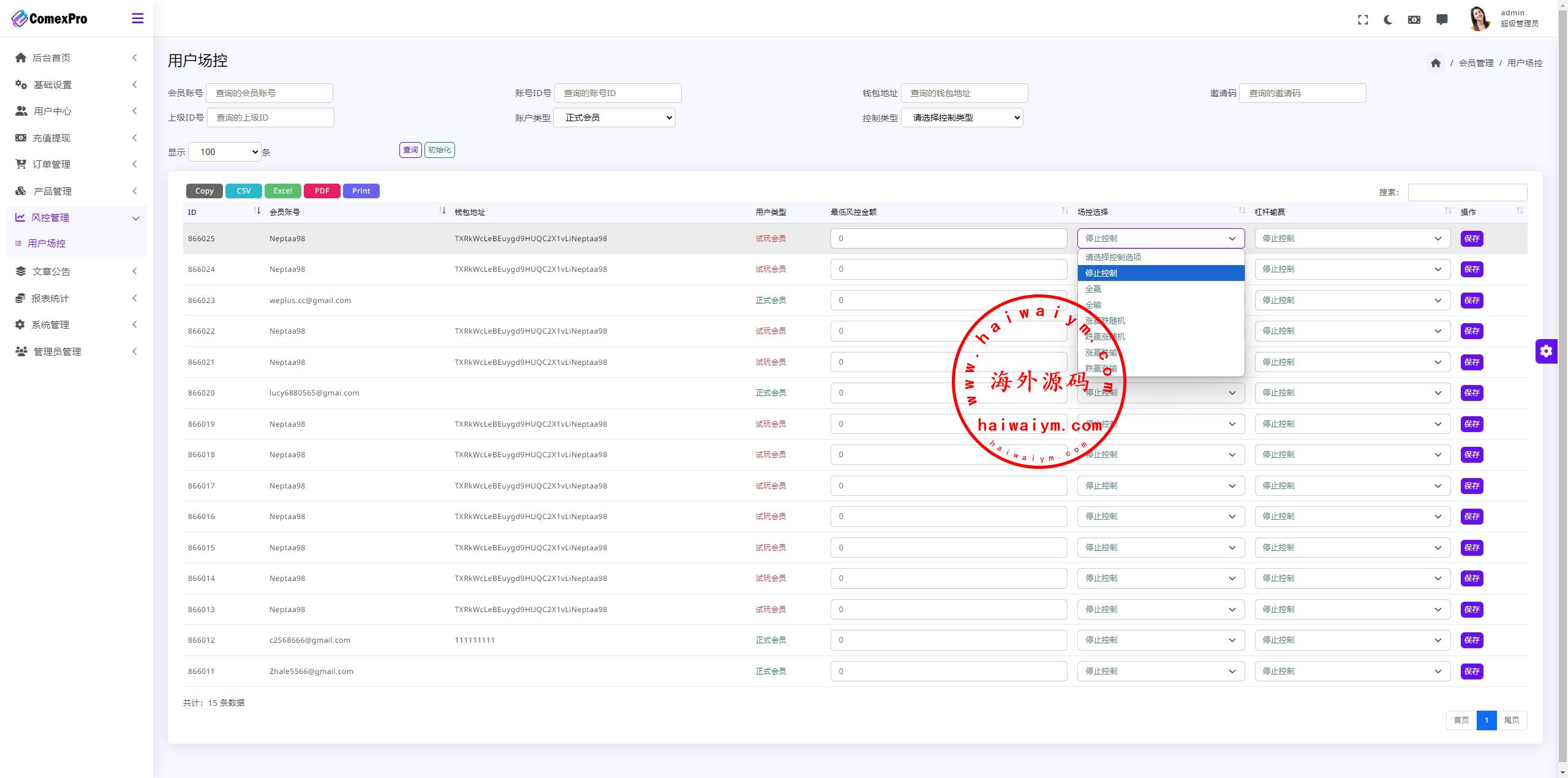Export table using the Excel button
Image resolution: width=1568 pixels, height=778 pixels.
[282, 191]
